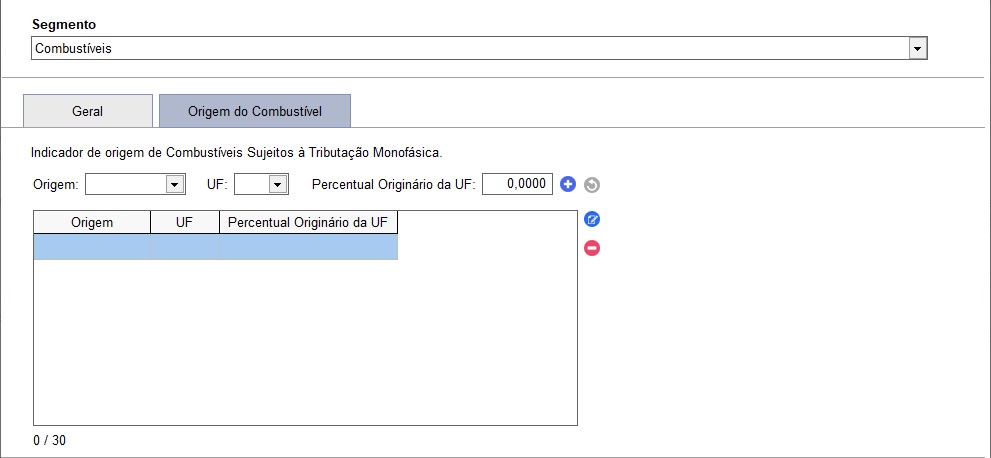This screenshot has width=991, height=458.
Task: Click the Combustíveis text in Segmento field
Action: [73, 49]
